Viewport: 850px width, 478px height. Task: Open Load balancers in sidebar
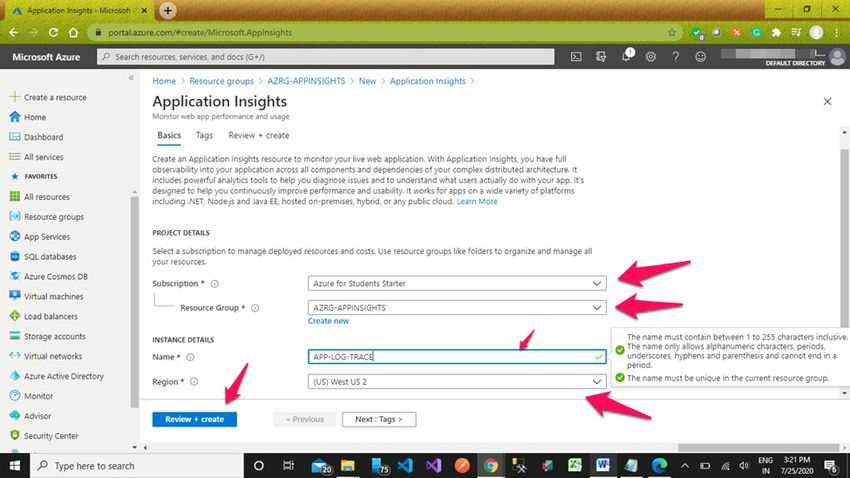(x=43, y=316)
